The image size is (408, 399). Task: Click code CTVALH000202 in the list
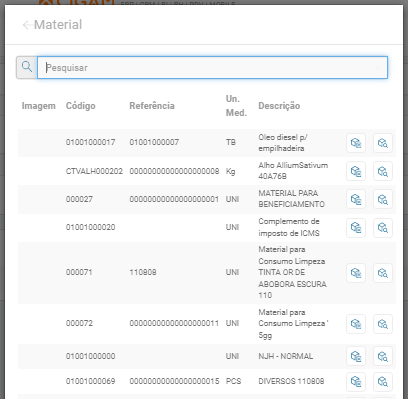click(94, 171)
